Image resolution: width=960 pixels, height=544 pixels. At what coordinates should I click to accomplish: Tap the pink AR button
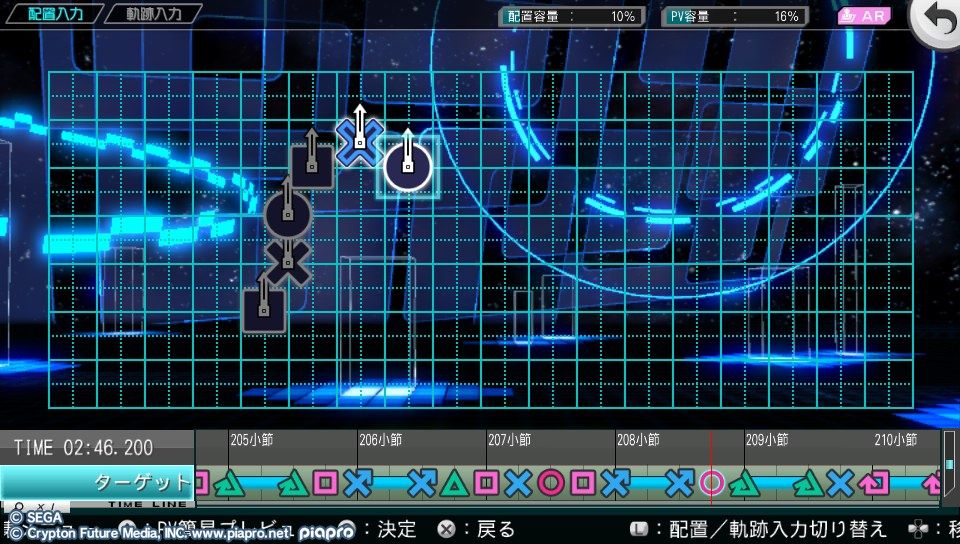point(863,16)
